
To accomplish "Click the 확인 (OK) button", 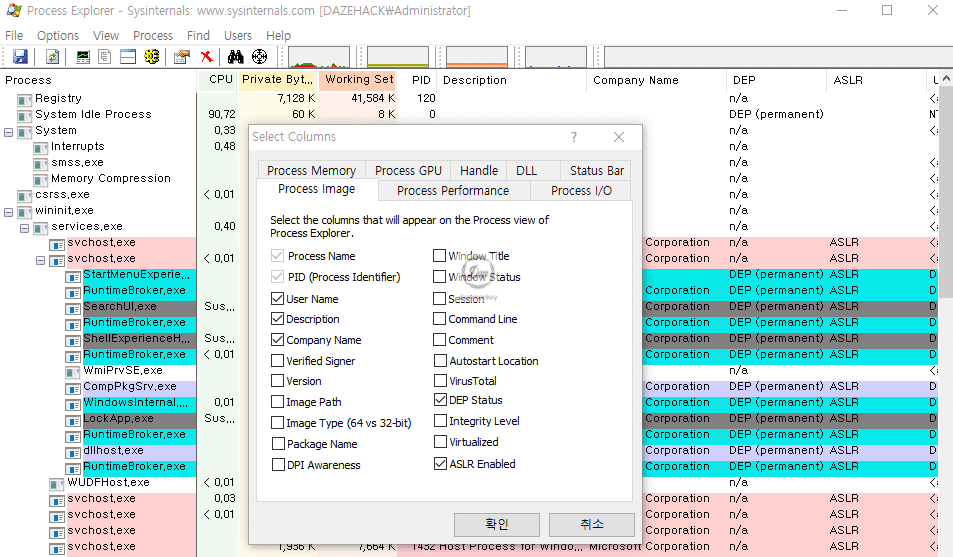I will coord(497,524).
